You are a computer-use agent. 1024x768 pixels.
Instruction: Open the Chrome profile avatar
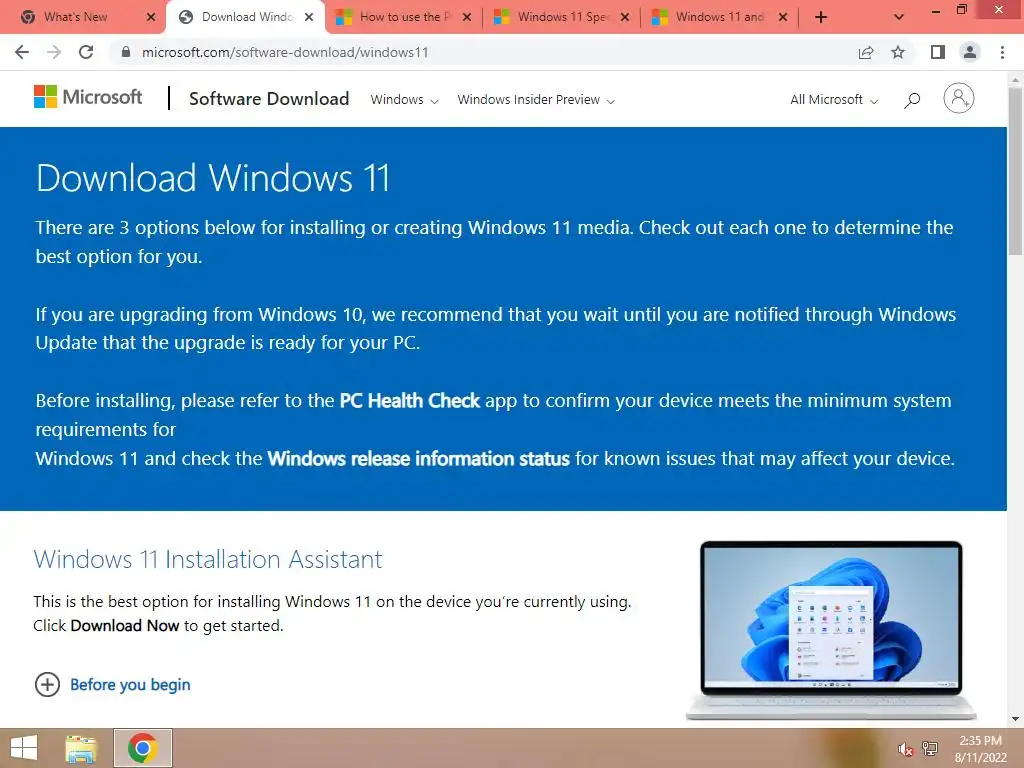(970, 52)
